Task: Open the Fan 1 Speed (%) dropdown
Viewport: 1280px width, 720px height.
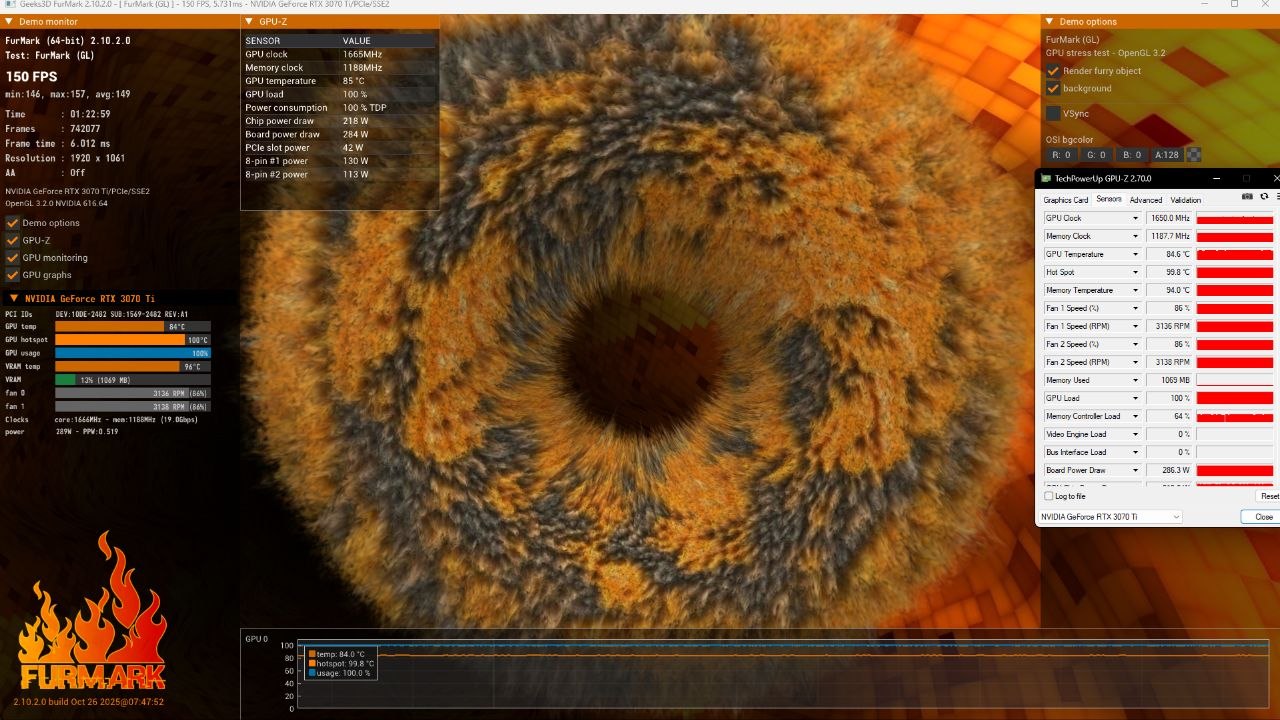Action: pos(1135,308)
